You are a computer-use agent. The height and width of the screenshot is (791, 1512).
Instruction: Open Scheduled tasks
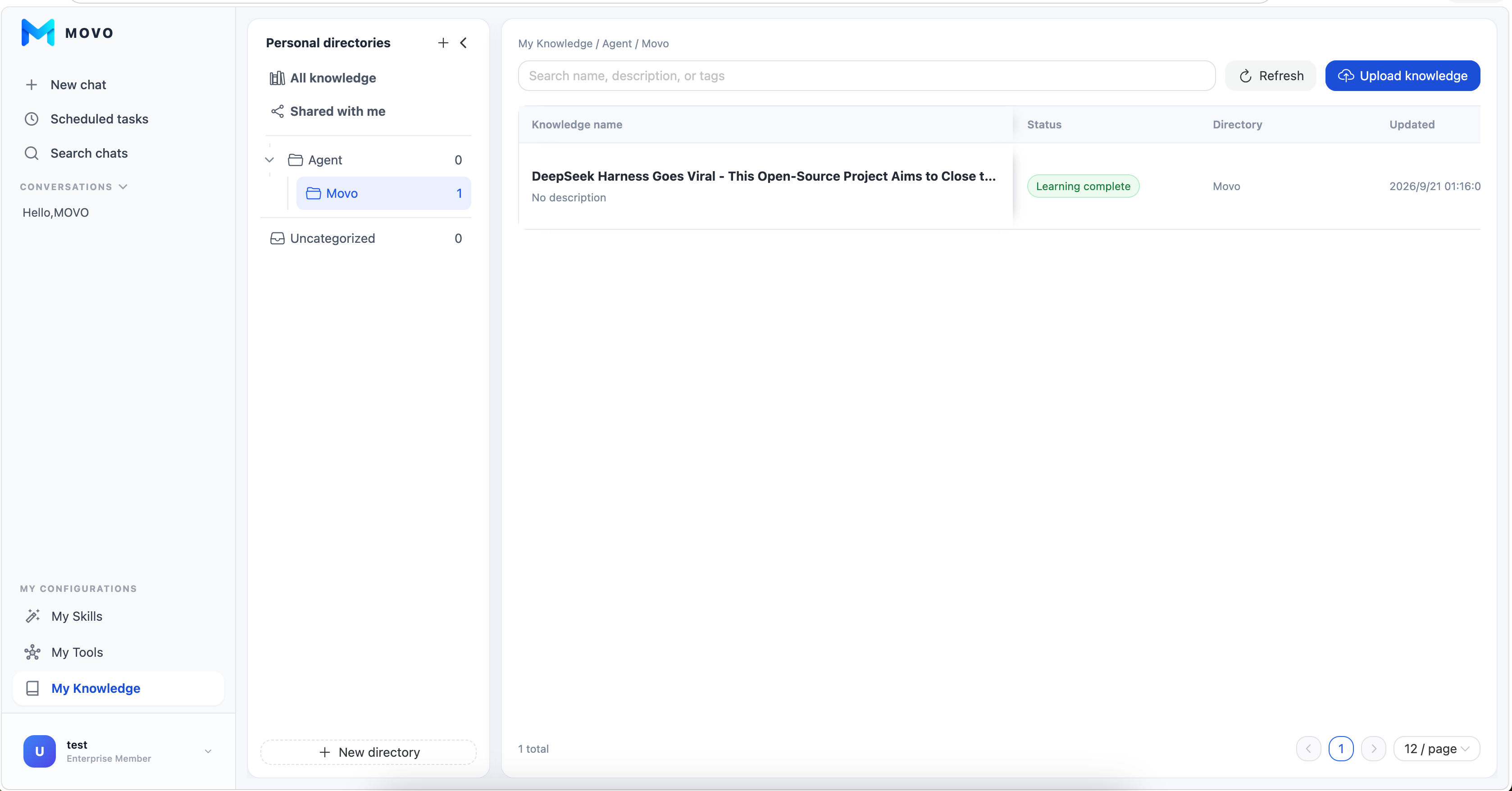coord(87,119)
